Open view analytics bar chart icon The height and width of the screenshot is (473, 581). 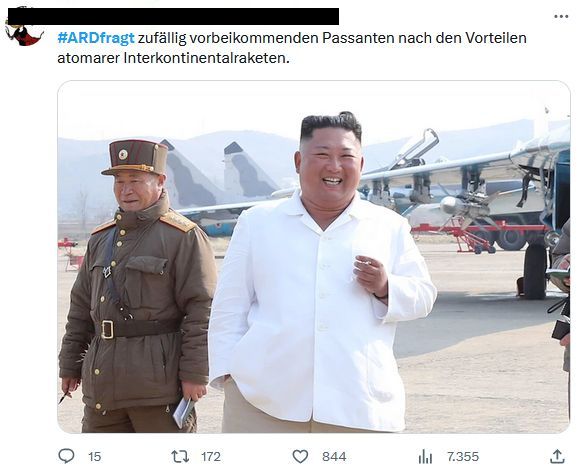[x=425, y=456]
